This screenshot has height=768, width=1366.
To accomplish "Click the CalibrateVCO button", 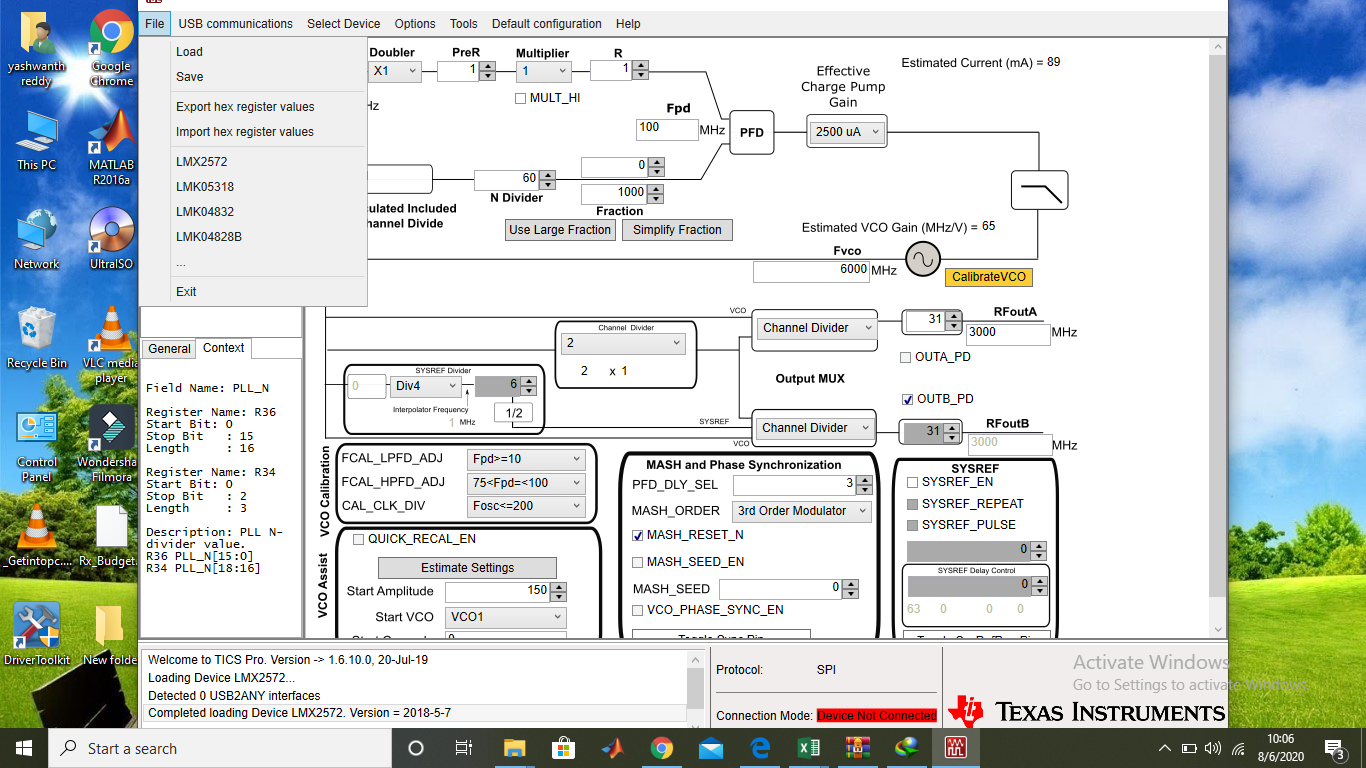I will [988, 277].
